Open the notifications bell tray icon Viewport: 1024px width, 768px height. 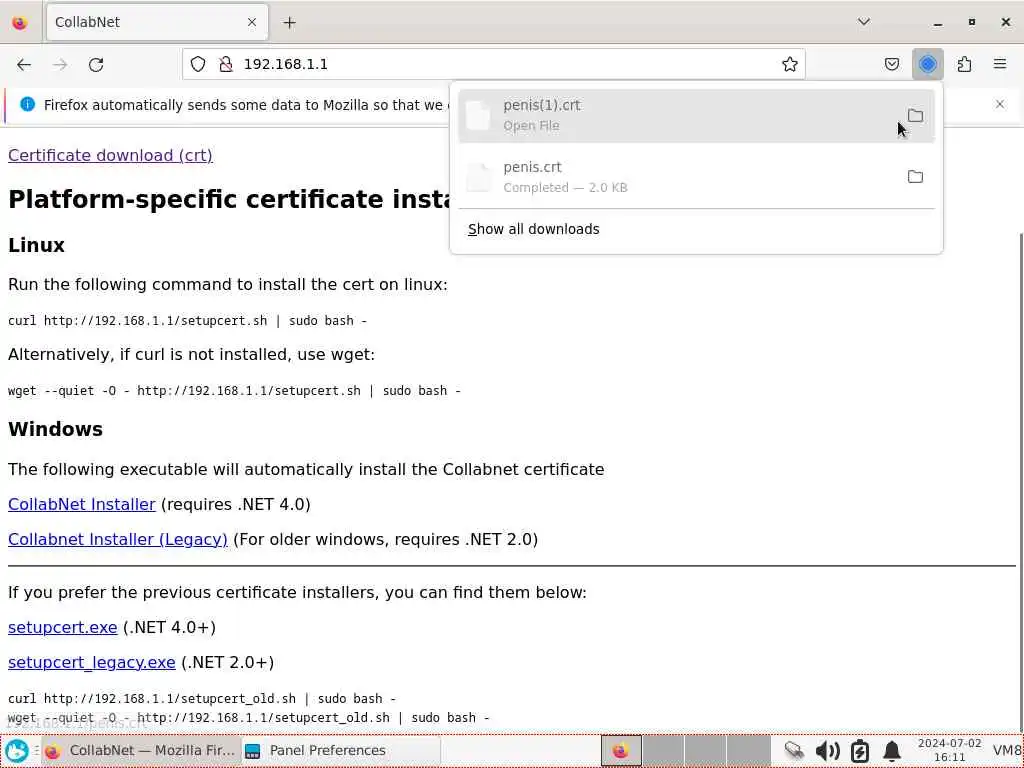(x=892, y=751)
